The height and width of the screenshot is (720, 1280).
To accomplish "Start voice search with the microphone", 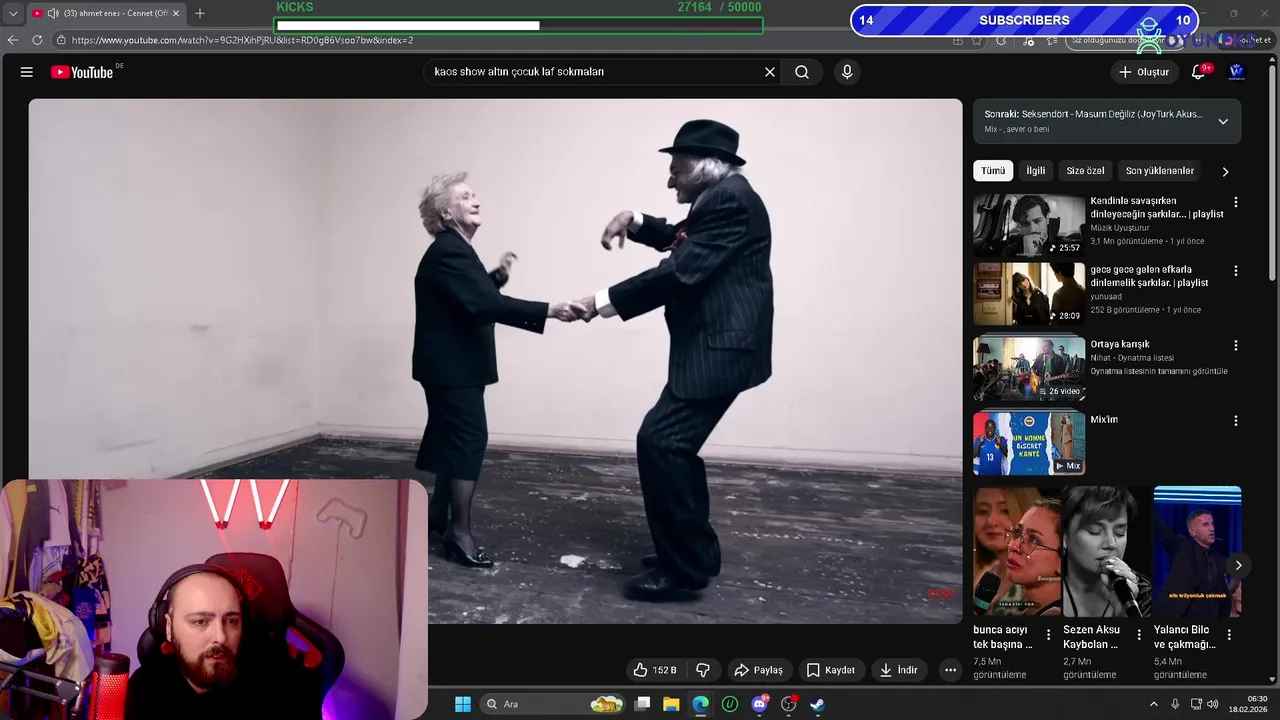I will coord(847,72).
